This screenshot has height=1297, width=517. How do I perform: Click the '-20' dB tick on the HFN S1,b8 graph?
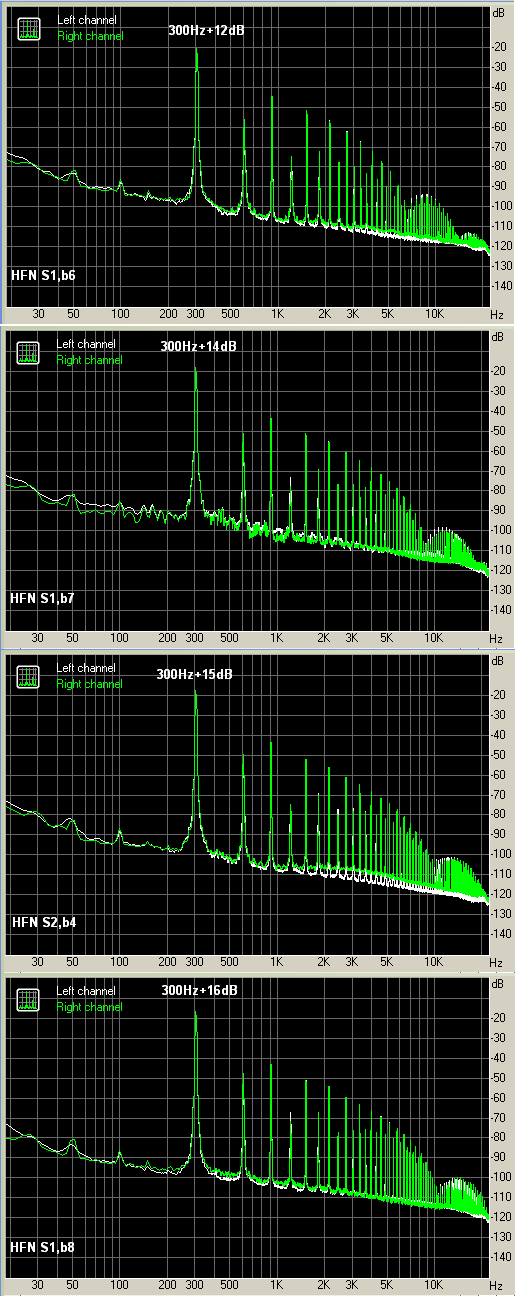point(500,1017)
